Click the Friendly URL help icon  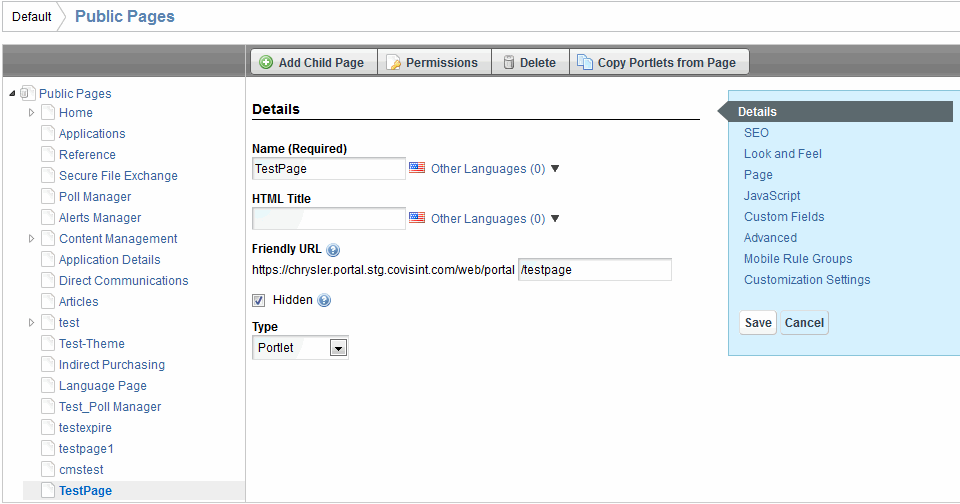pyautogui.click(x=333, y=250)
